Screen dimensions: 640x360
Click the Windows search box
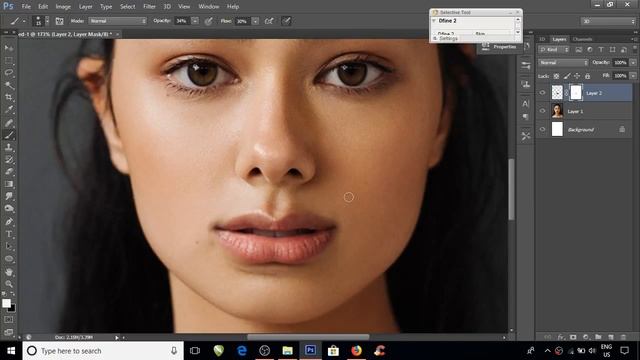tap(103, 351)
